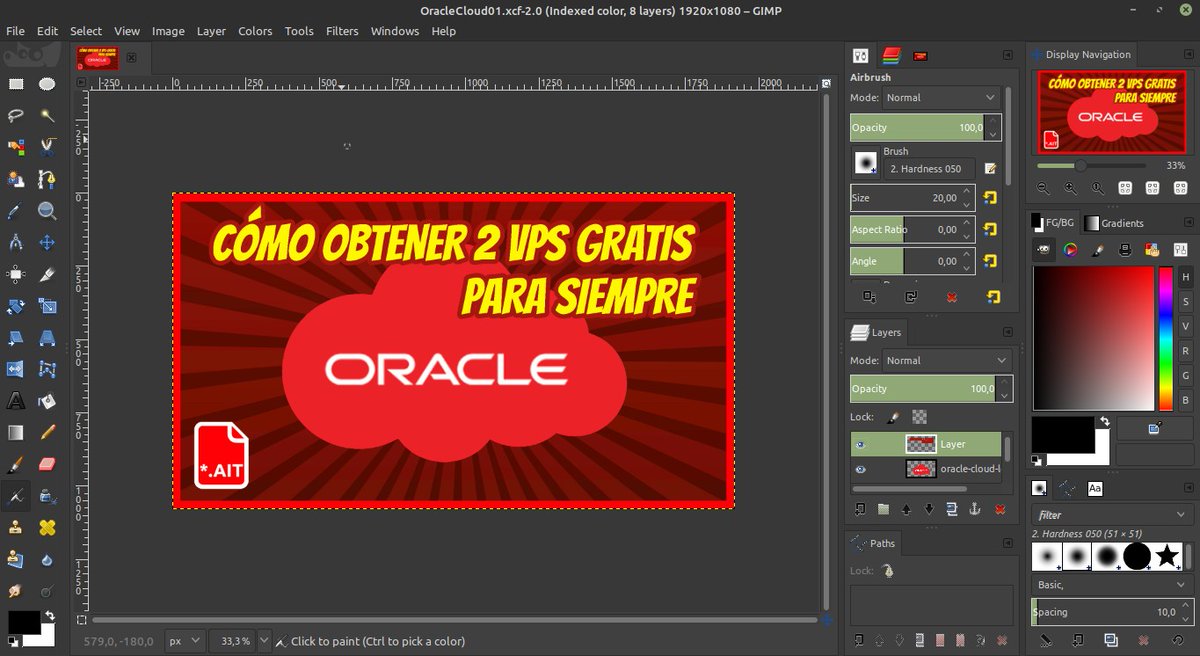Select the Fuzzy Select magic wand tool

pos(47,116)
